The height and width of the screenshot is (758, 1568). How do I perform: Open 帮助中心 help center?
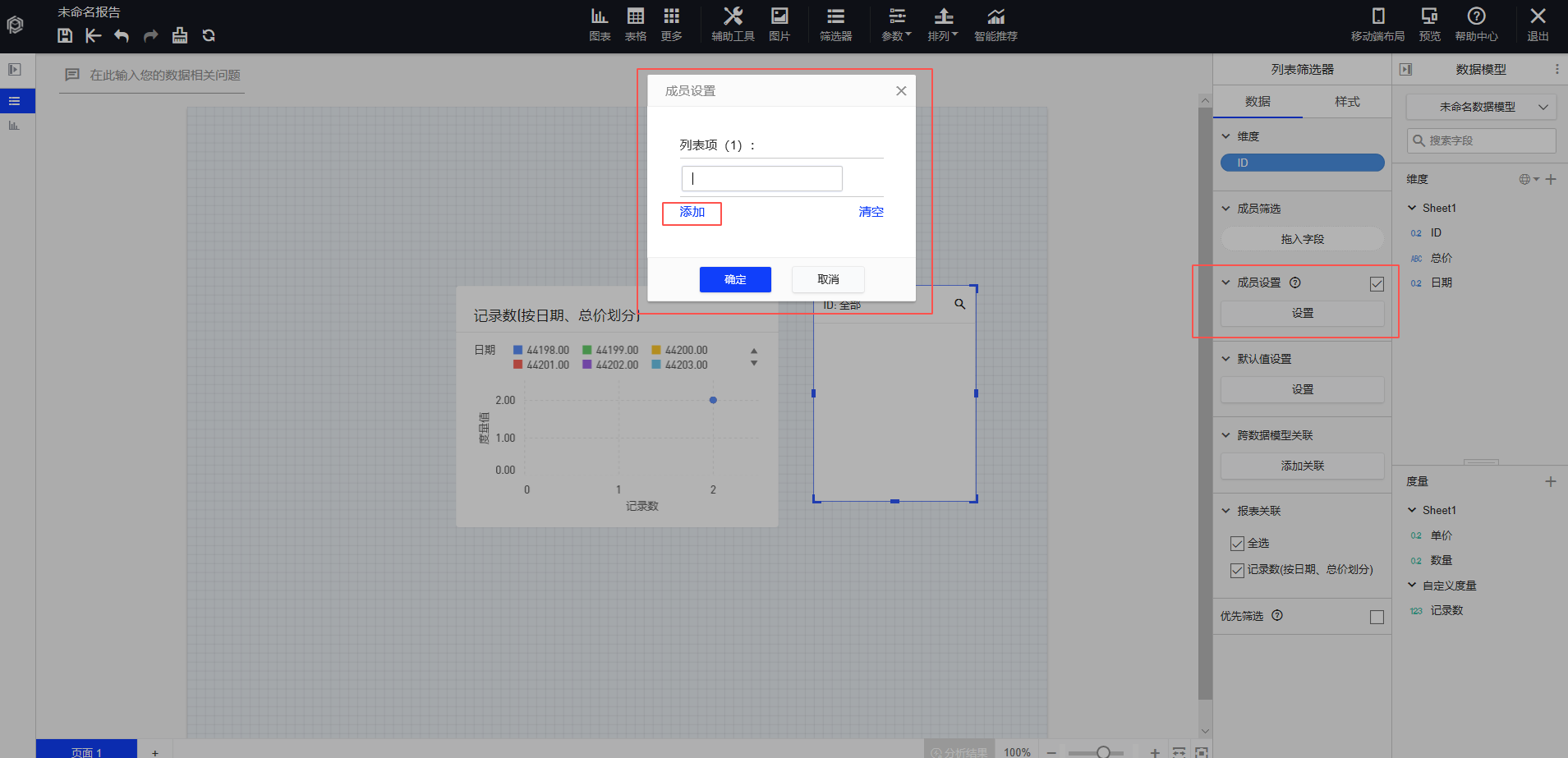[x=1476, y=24]
